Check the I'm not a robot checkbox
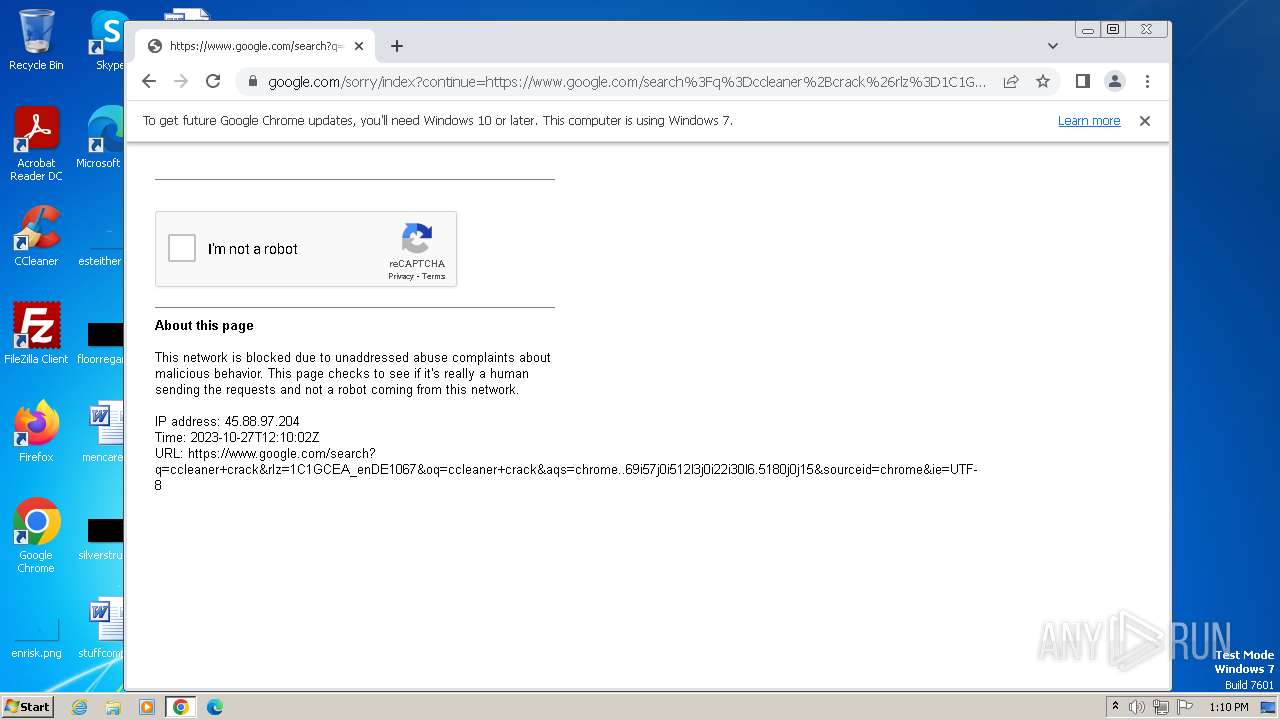 coord(182,248)
